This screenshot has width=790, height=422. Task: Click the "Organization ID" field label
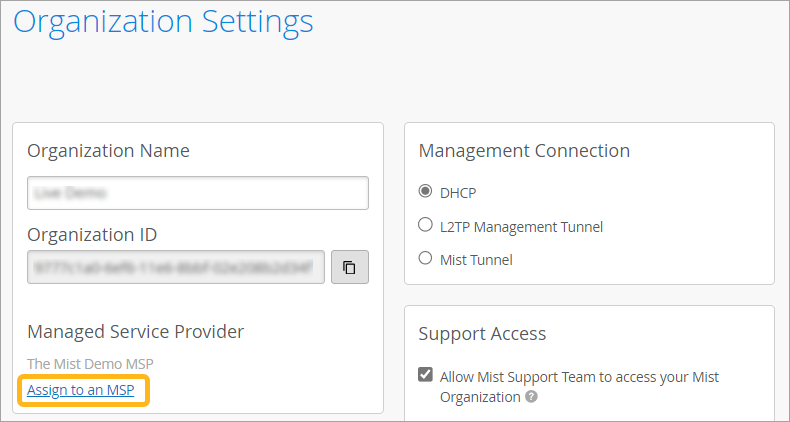click(x=92, y=235)
